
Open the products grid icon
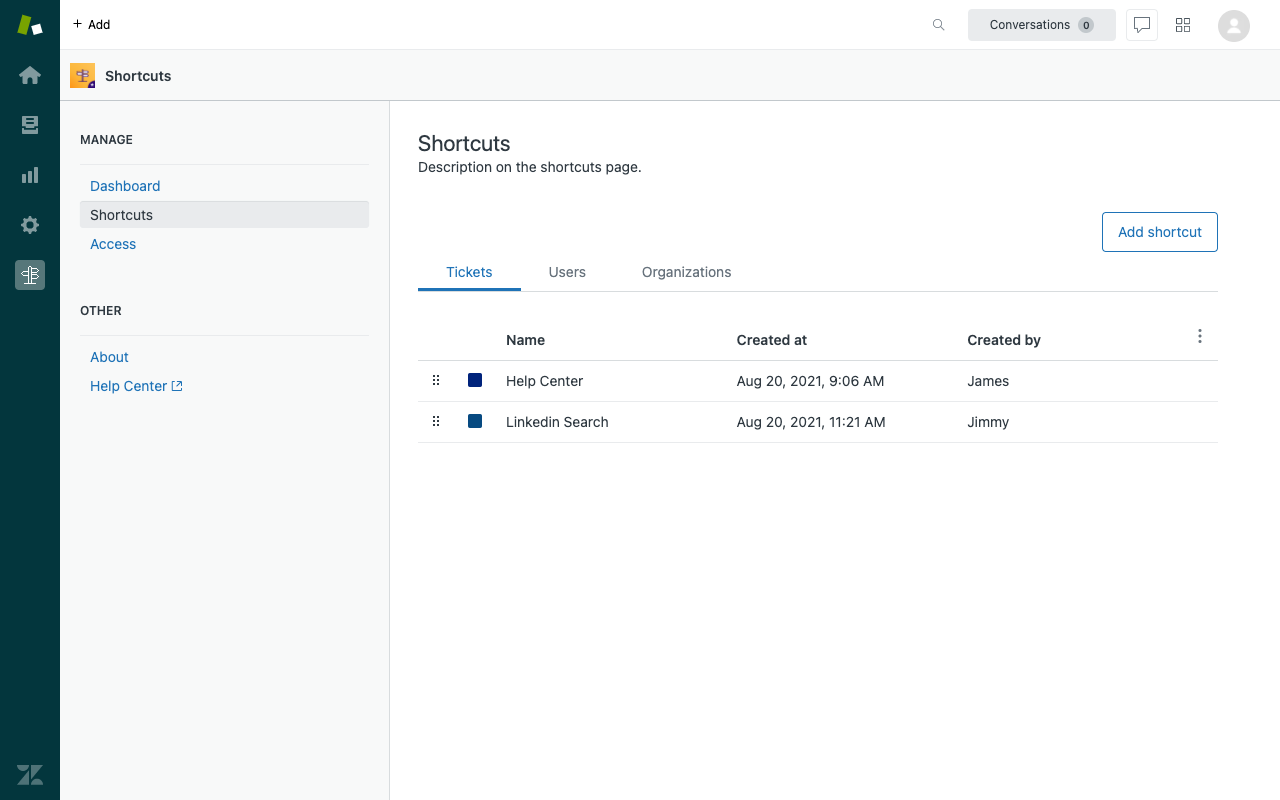pos(1183,25)
